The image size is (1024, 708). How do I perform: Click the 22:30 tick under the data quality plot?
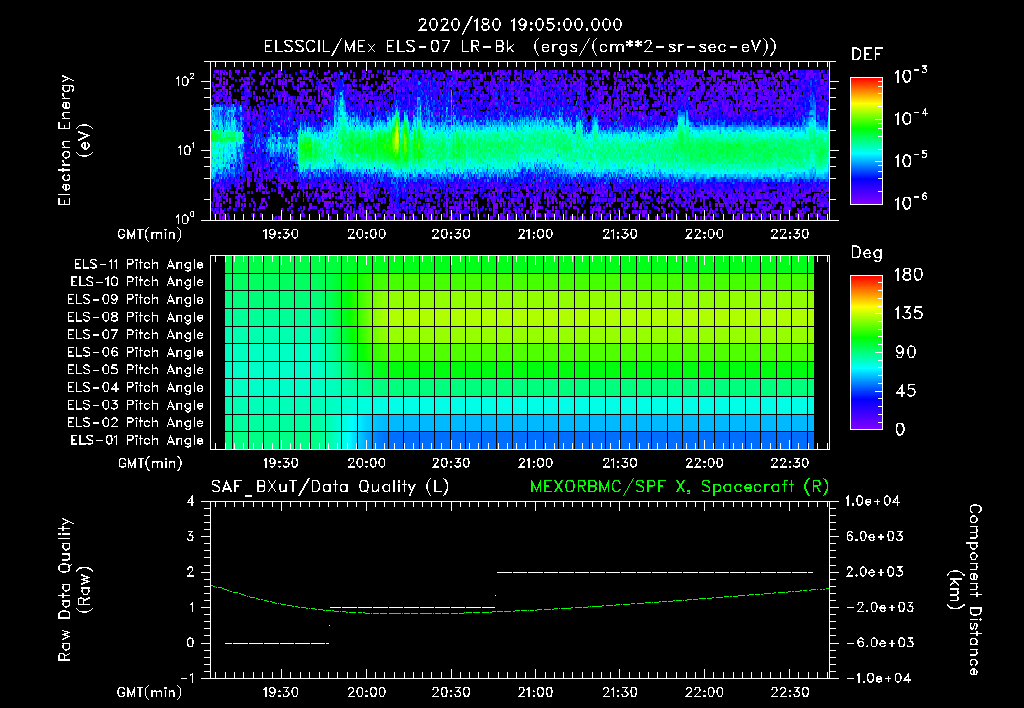[790, 692]
